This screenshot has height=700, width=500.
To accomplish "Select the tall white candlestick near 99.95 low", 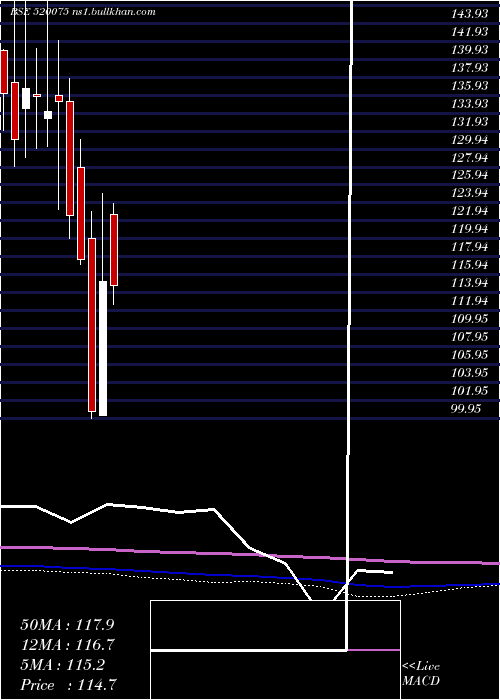I will coord(103,348).
